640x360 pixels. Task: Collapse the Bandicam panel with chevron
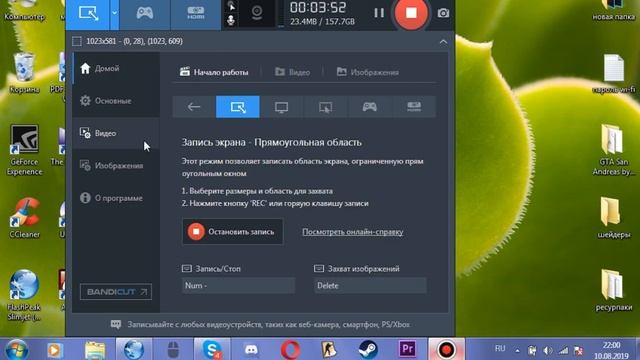pyautogui.click(x=443, y=42)
